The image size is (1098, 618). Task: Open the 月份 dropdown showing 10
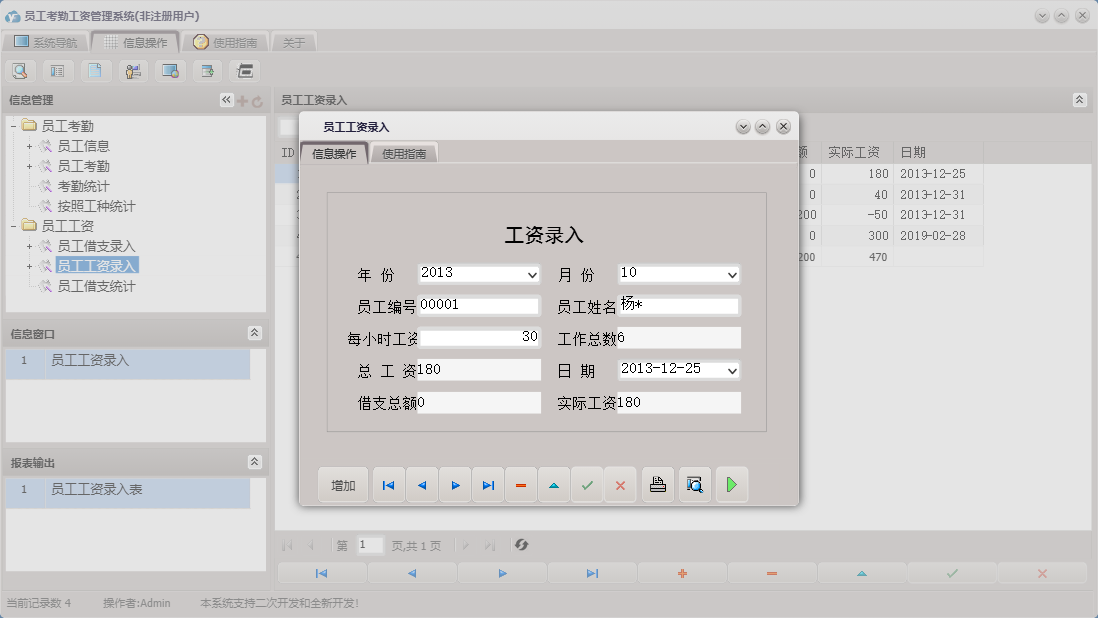[x=735, y=273]
